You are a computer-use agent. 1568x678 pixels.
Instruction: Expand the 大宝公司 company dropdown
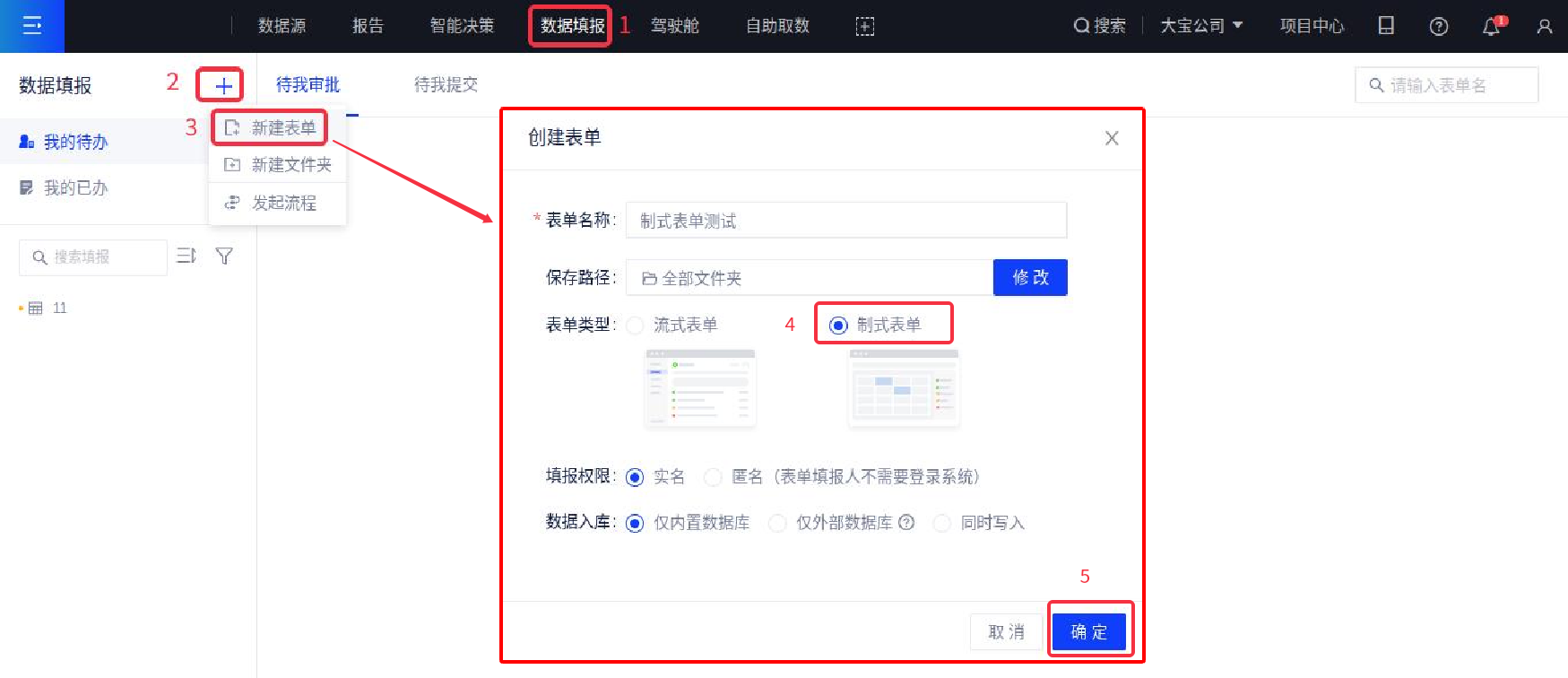tap(1200, 26)
